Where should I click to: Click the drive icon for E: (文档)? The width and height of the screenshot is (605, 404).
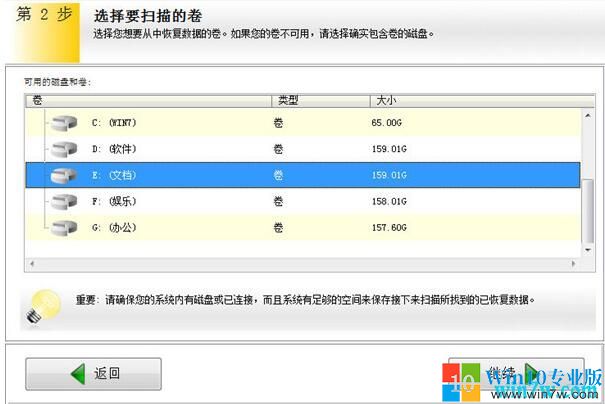[64, 176]
